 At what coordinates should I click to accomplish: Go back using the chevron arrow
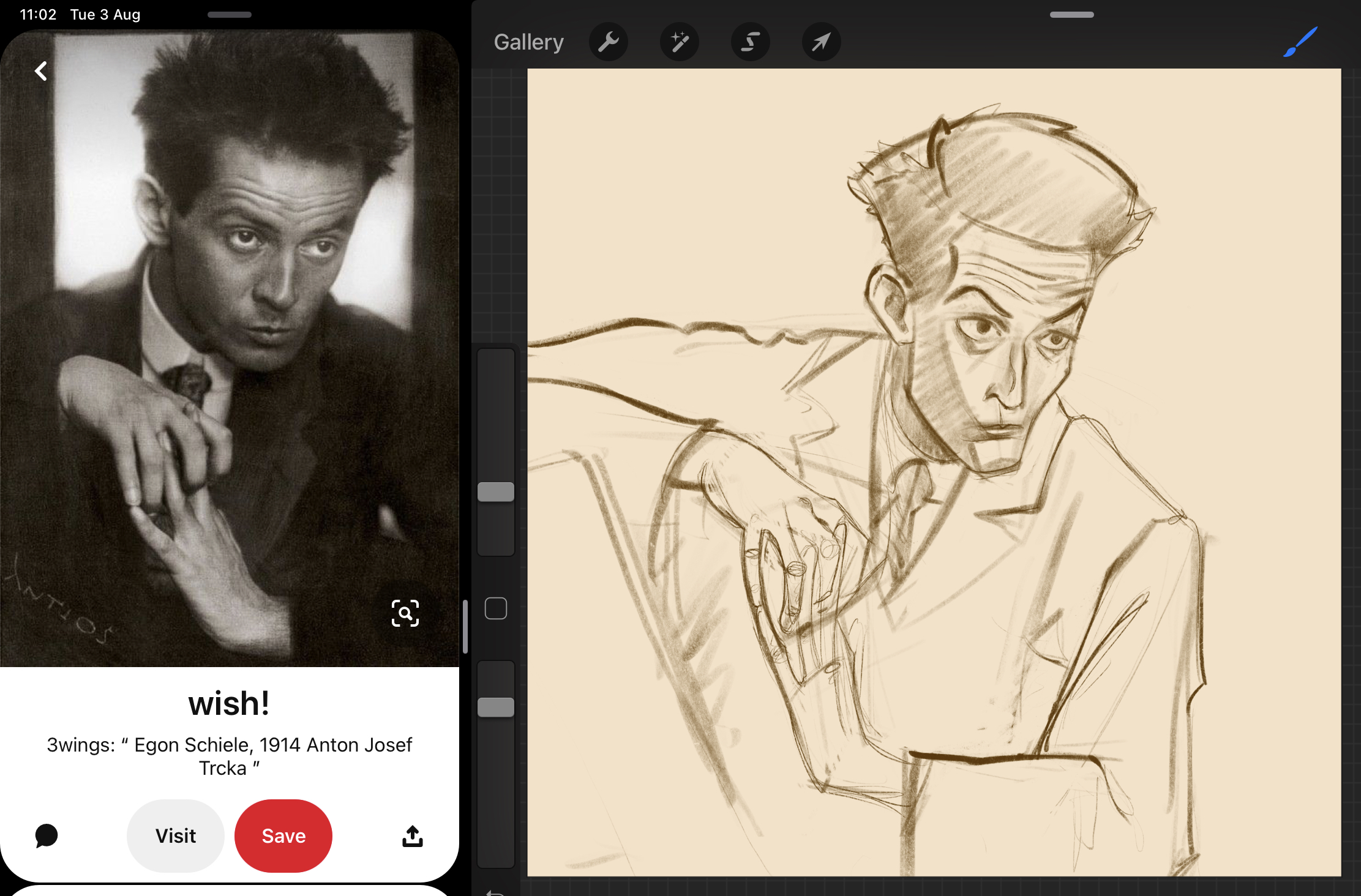point(41,71)
